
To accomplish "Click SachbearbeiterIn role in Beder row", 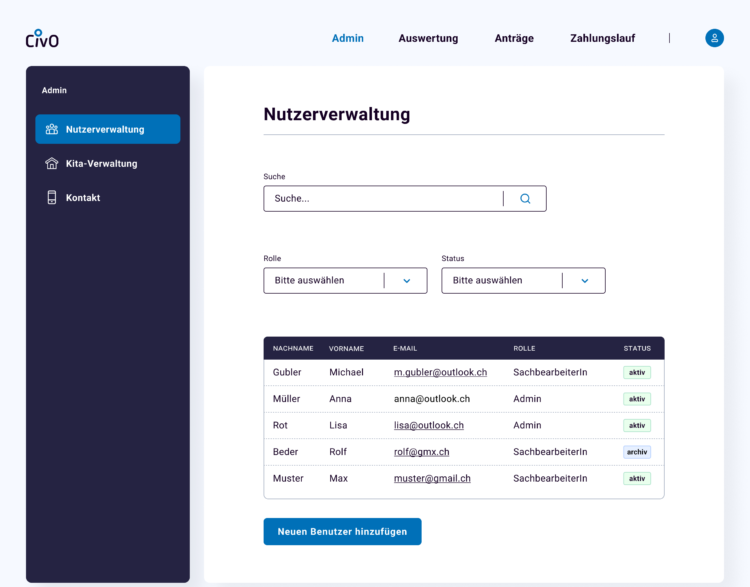I will coord(550,452).
